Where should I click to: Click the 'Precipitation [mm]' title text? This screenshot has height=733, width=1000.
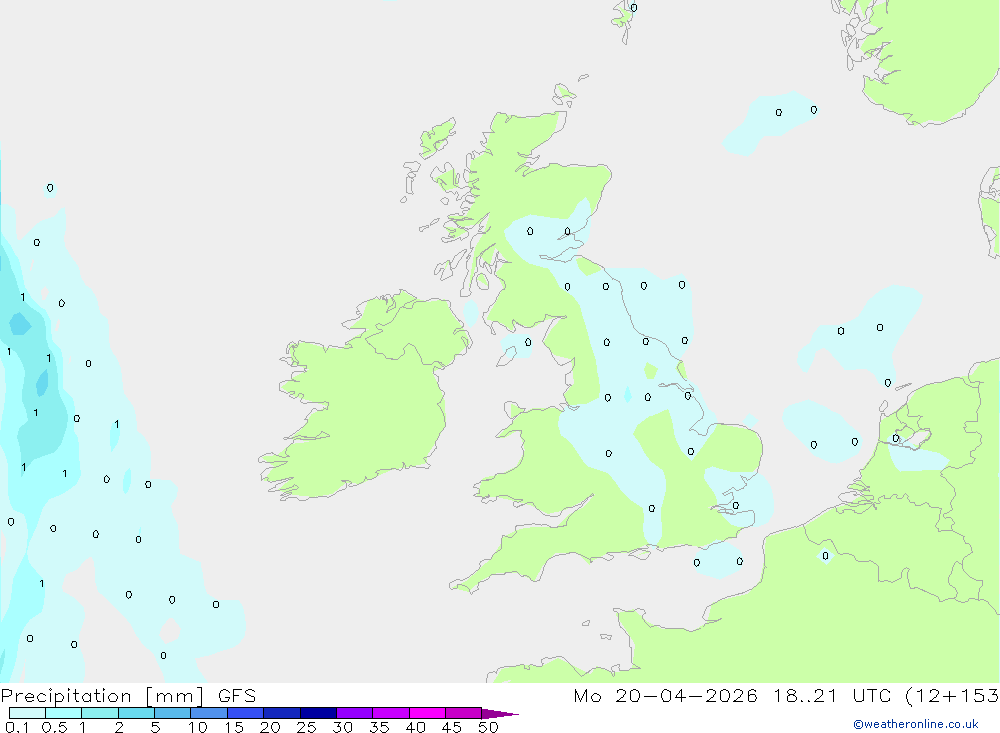tap(102, 696)
